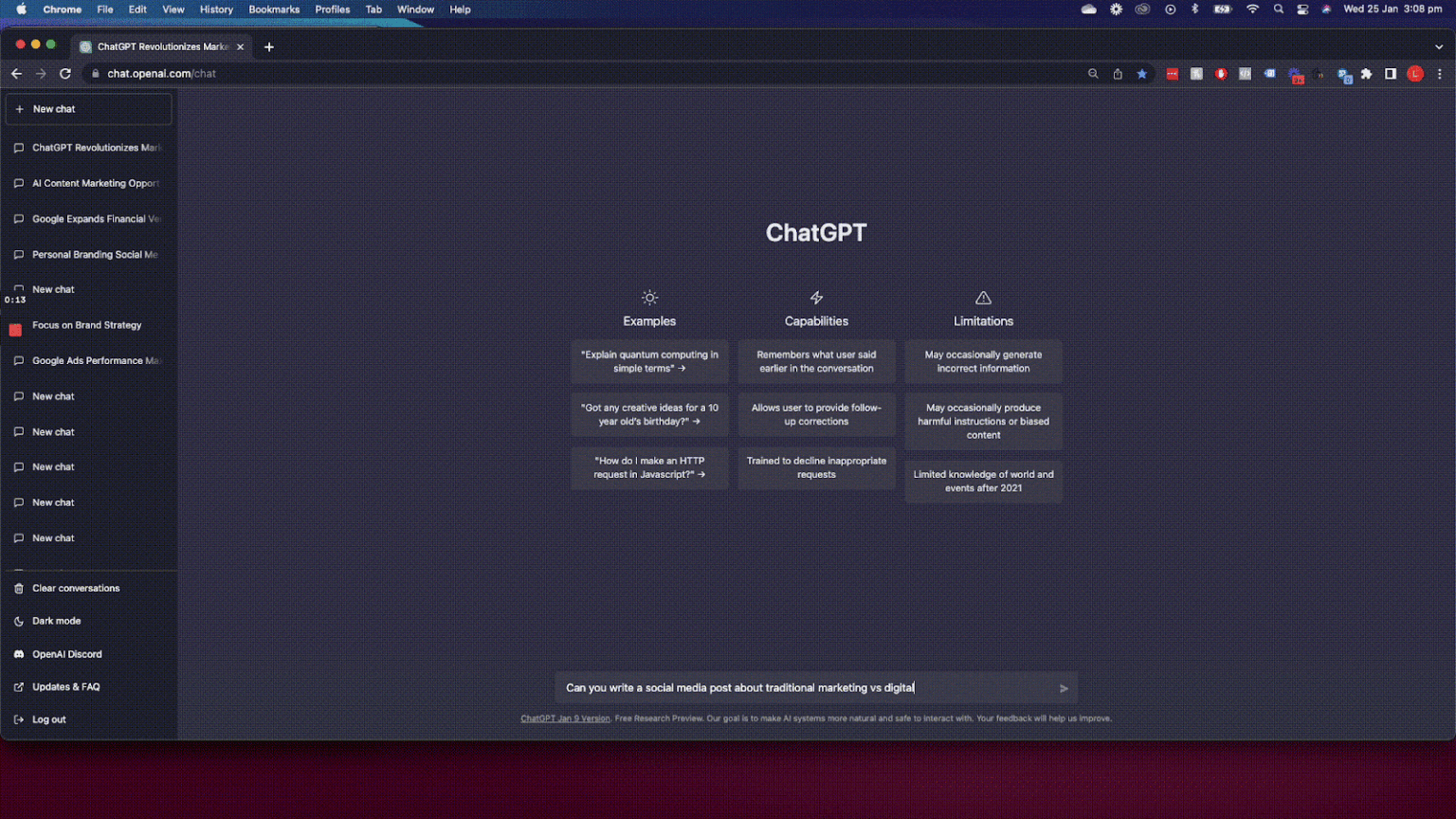Select the Focus on Brand Strategy conversation
1456x819 pixels.
coord(85,325)
